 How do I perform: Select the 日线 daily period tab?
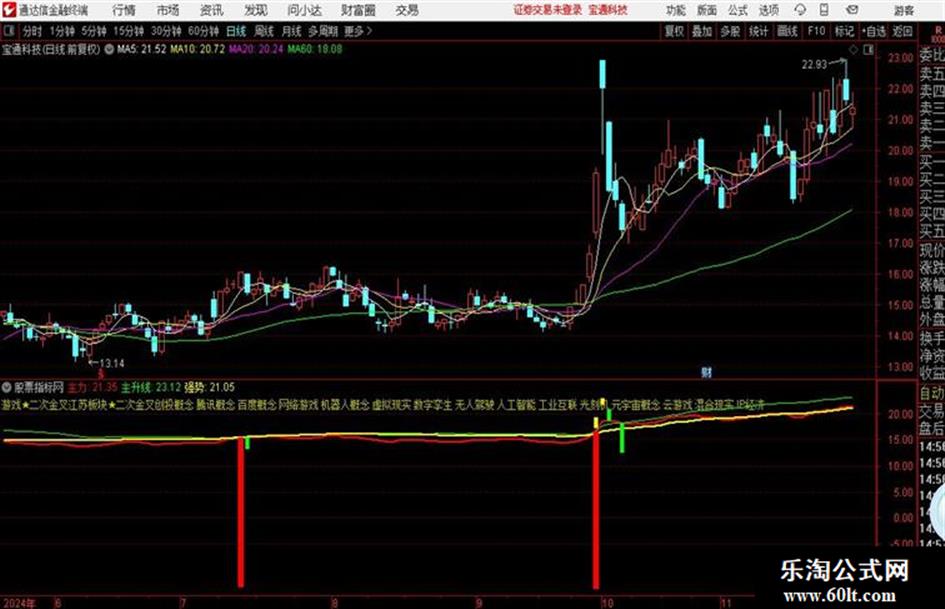click(236, 31)
